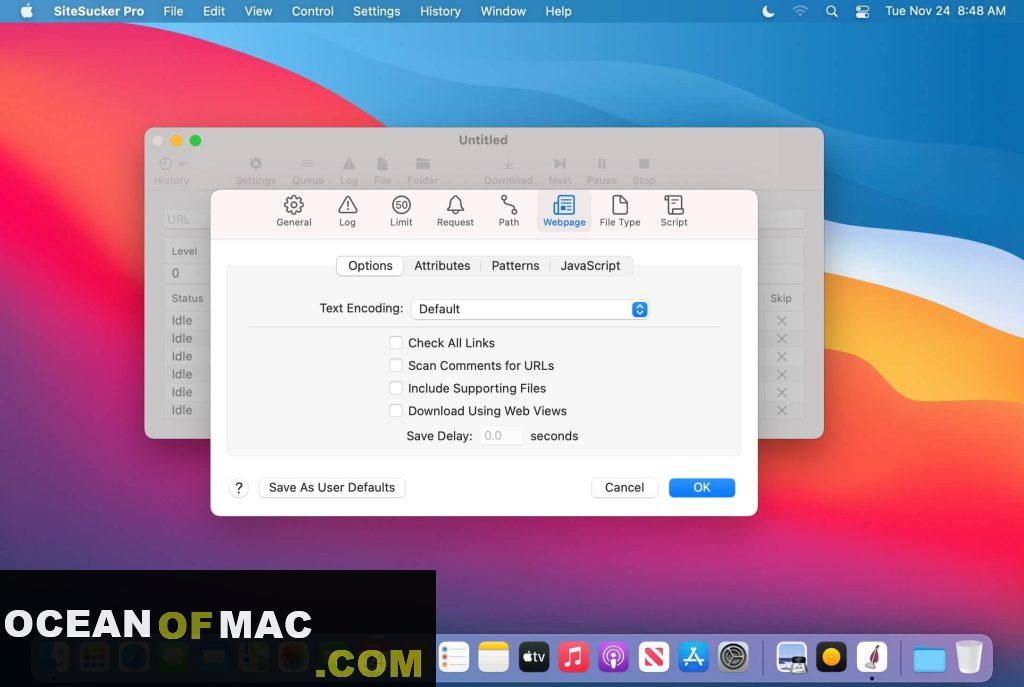
Task: Open the File menu
Action: (x=173, y=11)
